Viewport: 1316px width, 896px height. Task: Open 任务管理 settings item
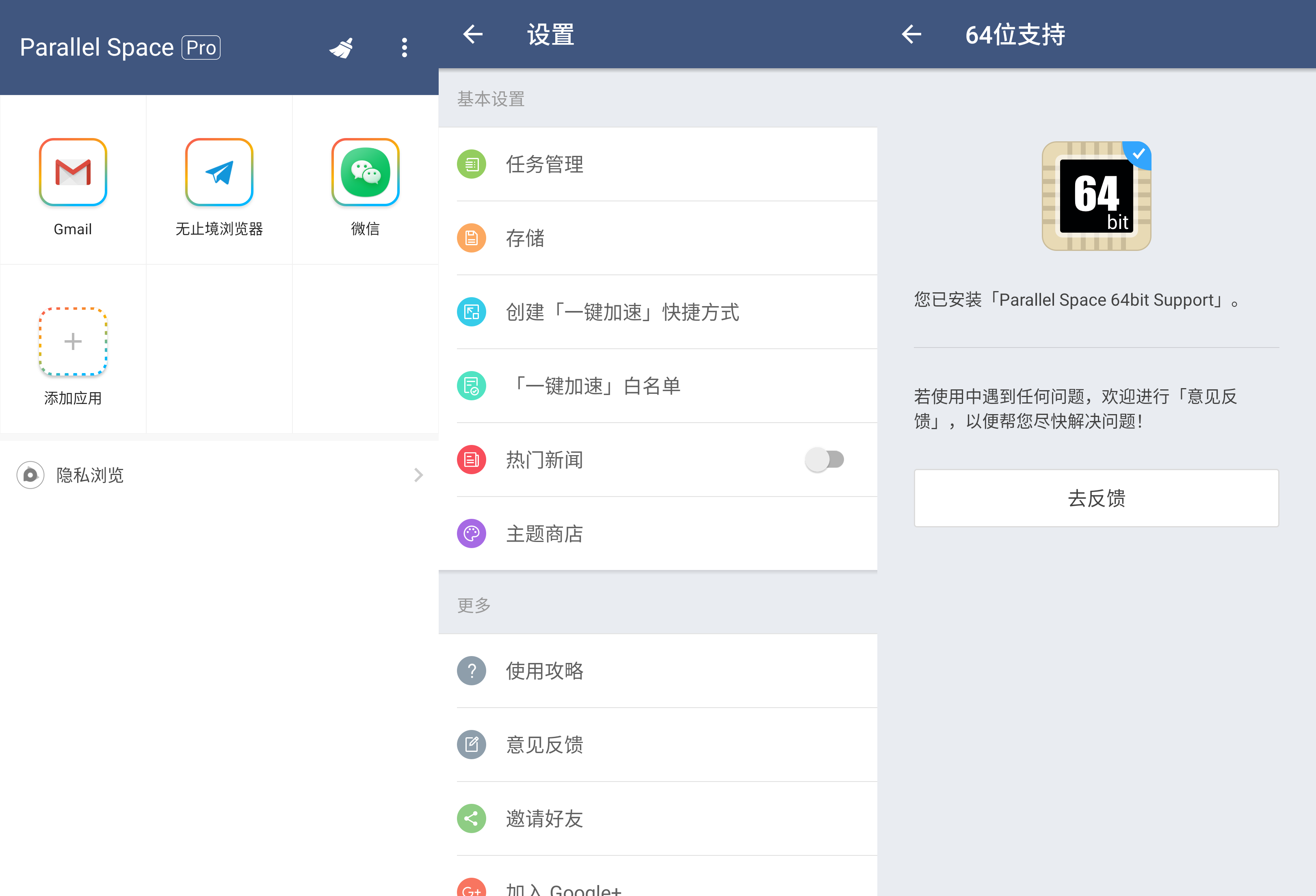click(x=545, y=164)
